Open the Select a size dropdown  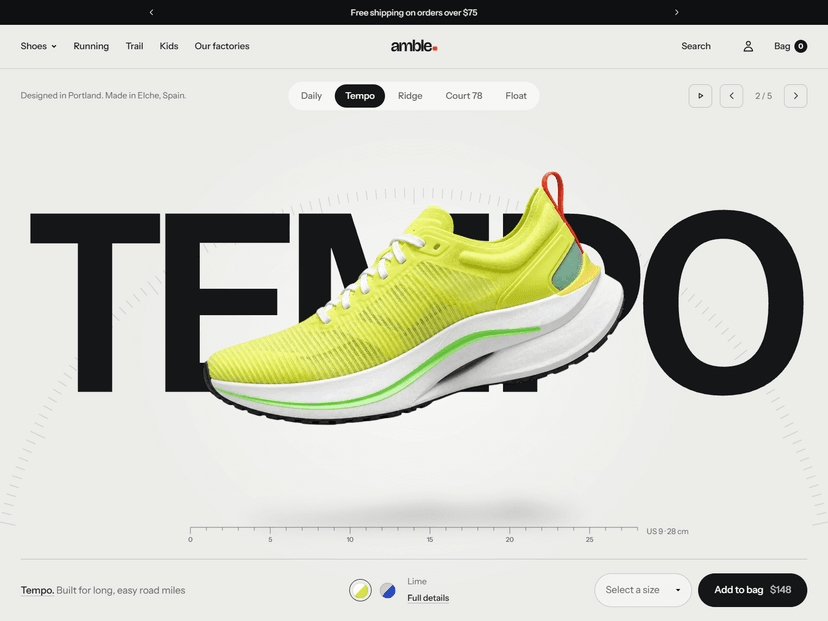click(643, 590)
